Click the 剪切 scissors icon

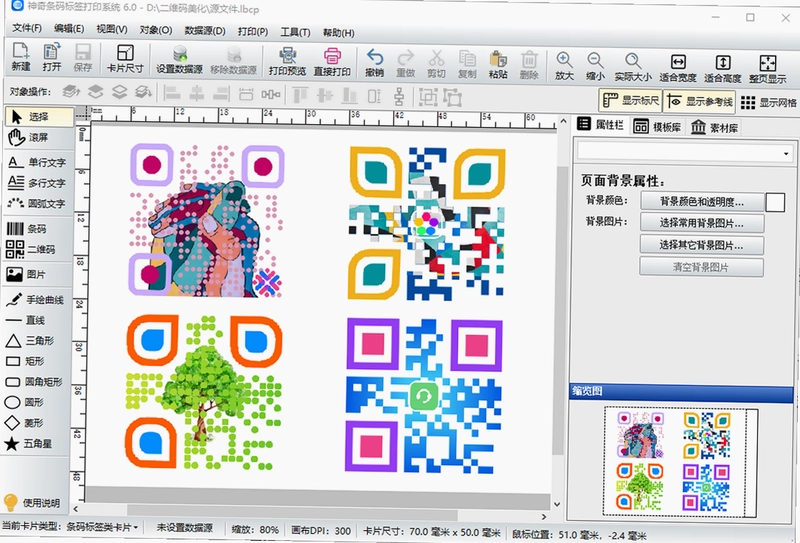[x=436, y=63]
